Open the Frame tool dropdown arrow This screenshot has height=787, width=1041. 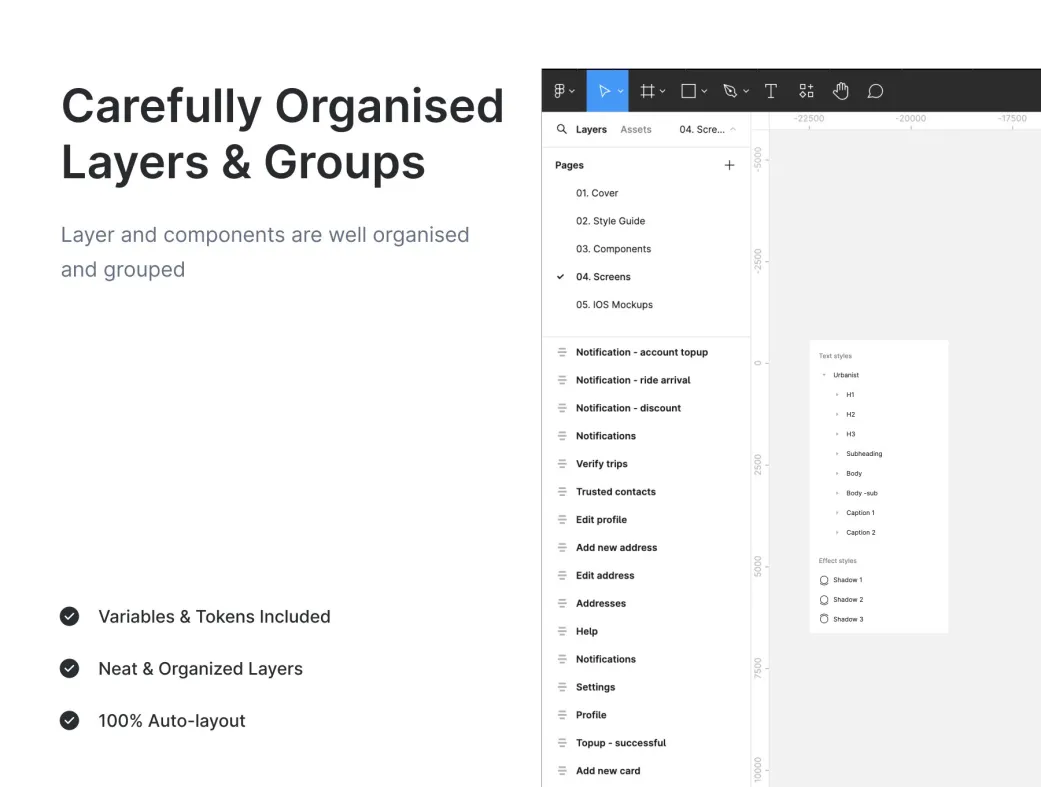pyautogui.click(x=662, y=91)
